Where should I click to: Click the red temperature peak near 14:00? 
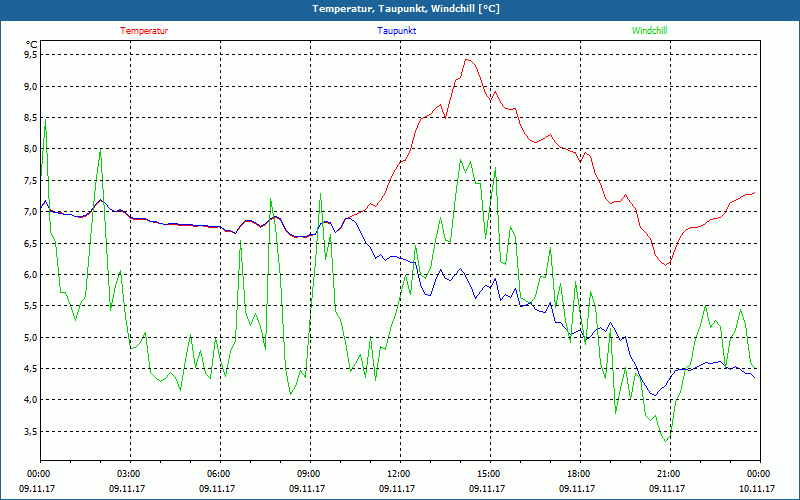(466, 60)
